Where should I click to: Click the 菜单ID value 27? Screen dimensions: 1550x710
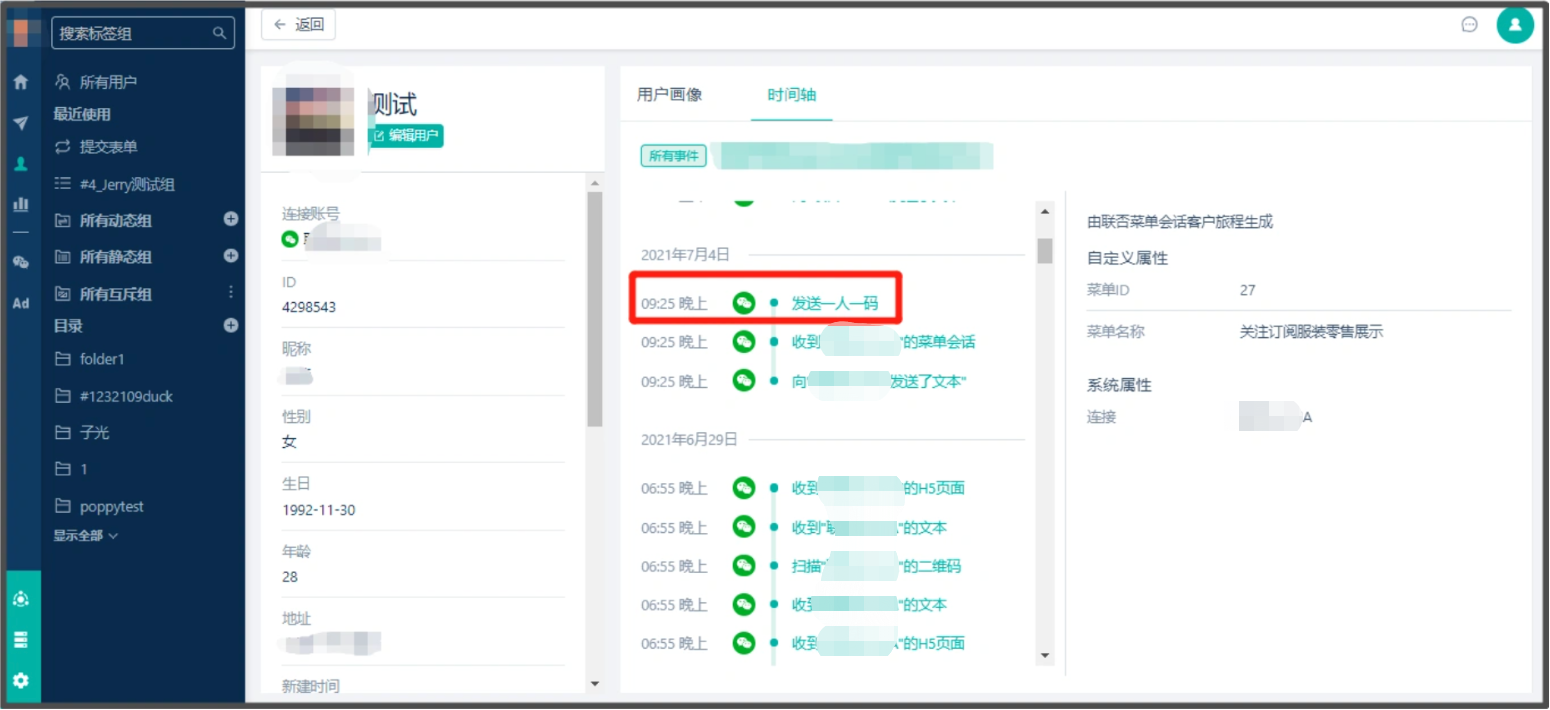tap(1247, 290)
